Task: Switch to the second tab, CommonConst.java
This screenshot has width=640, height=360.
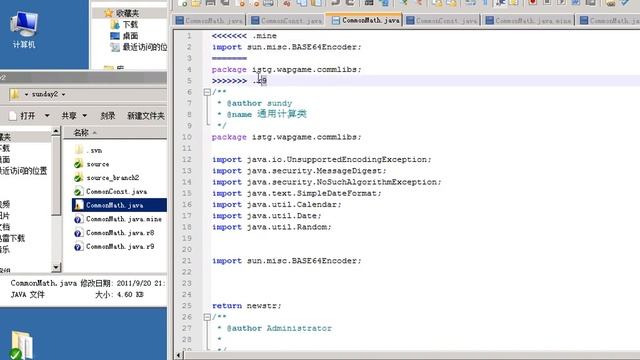Action: coord(287,20)
